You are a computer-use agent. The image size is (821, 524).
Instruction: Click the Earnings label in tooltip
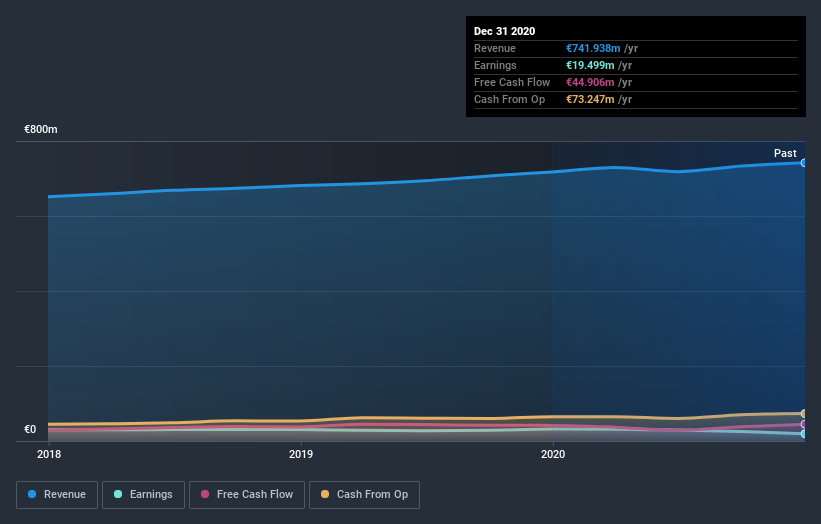click(x=495, y=65)
